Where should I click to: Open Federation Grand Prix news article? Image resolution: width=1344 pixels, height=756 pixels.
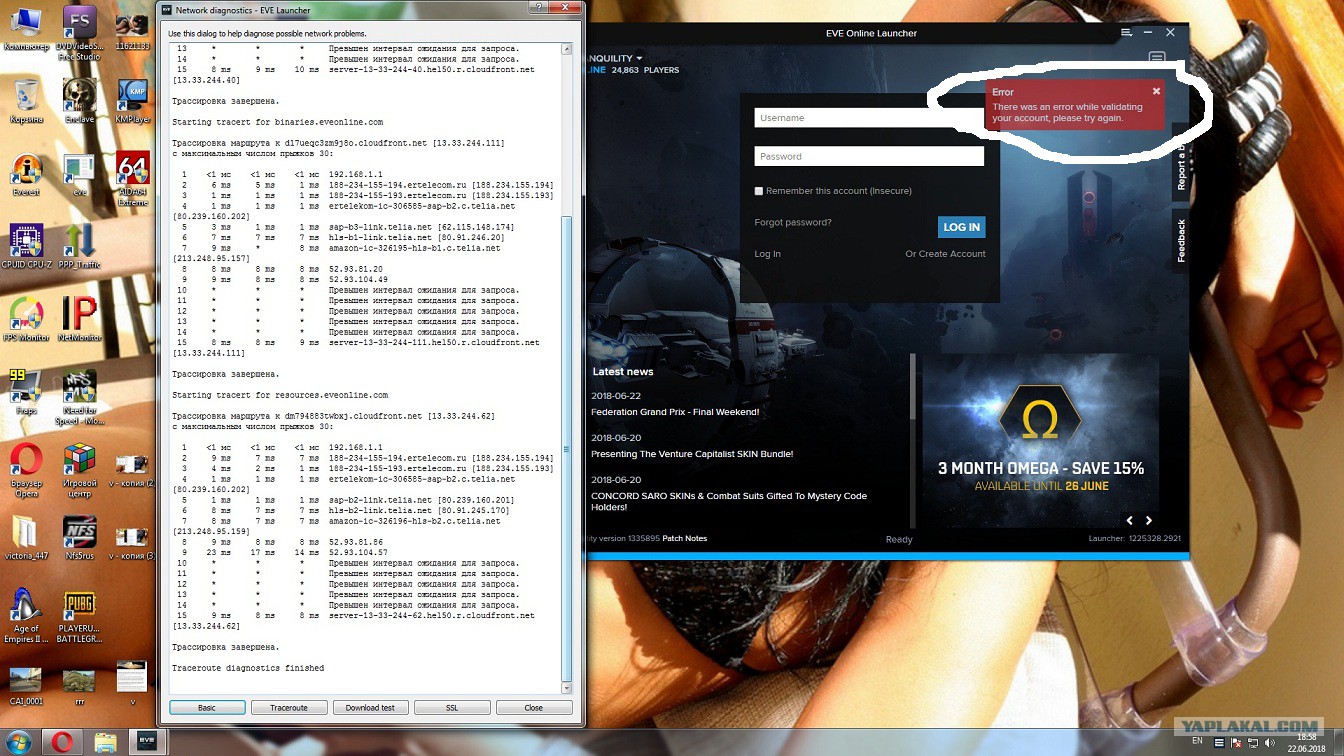click(x=675, y=412)
